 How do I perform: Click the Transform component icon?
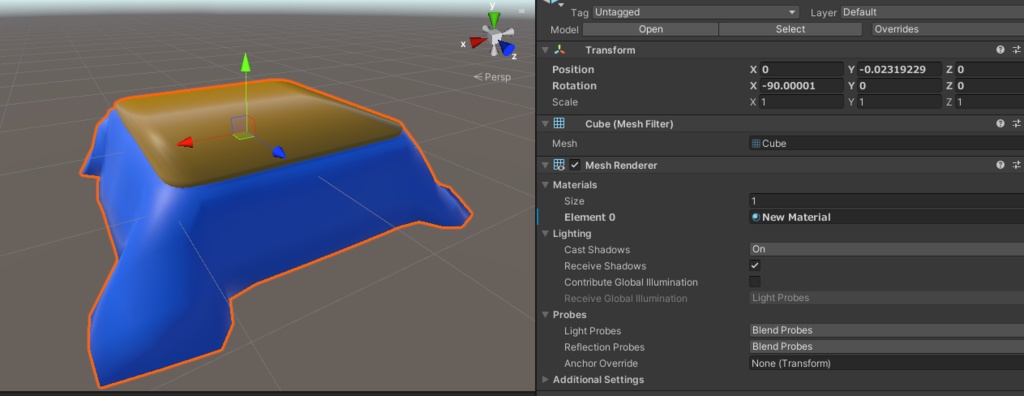[x=559, y=50]
